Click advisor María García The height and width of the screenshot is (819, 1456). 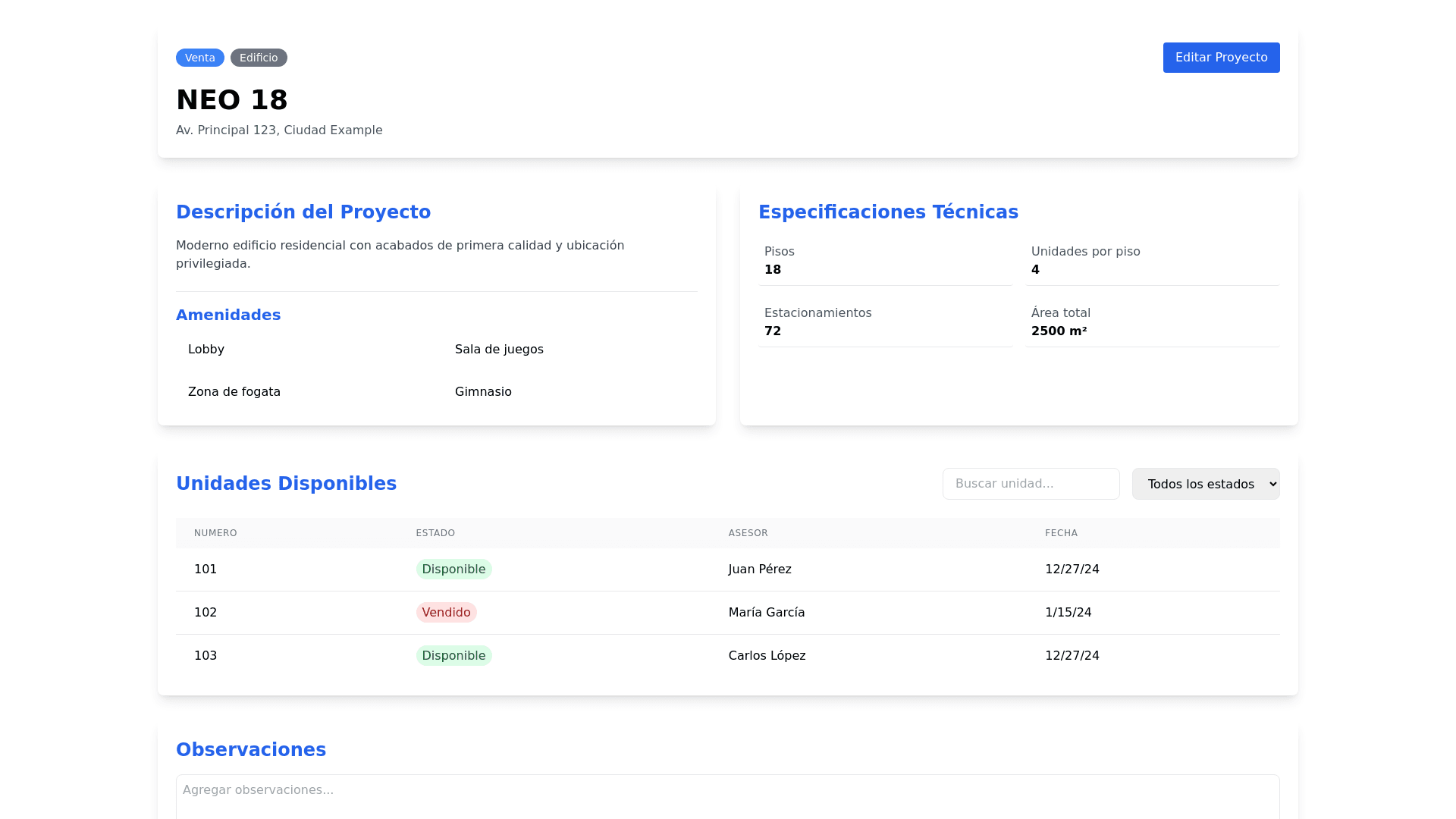tap(766, 613)
